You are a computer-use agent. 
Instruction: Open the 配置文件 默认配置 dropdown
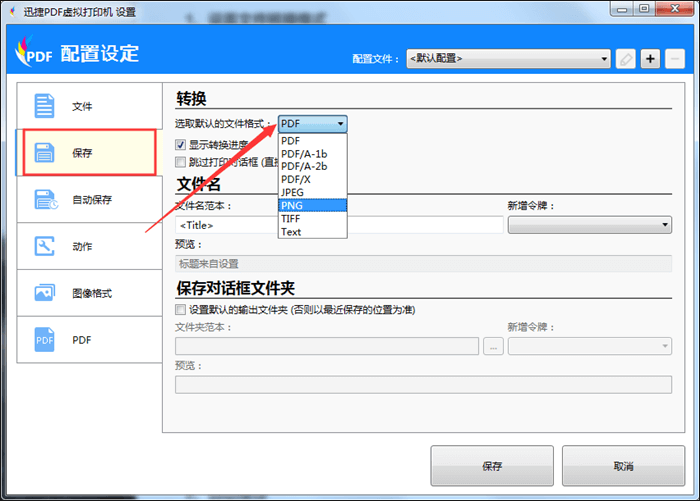coord(508,58)
